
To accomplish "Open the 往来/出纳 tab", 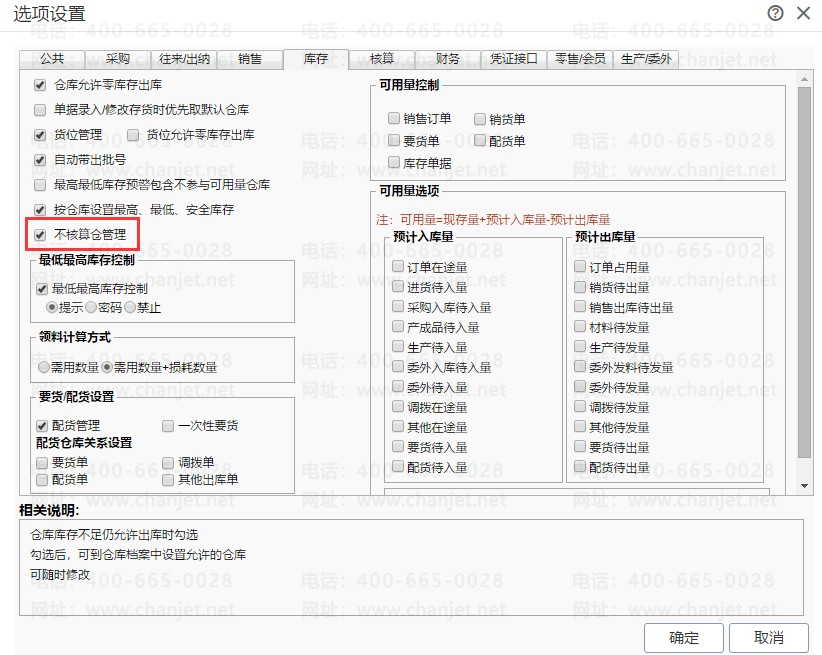I will coord(184,59).
